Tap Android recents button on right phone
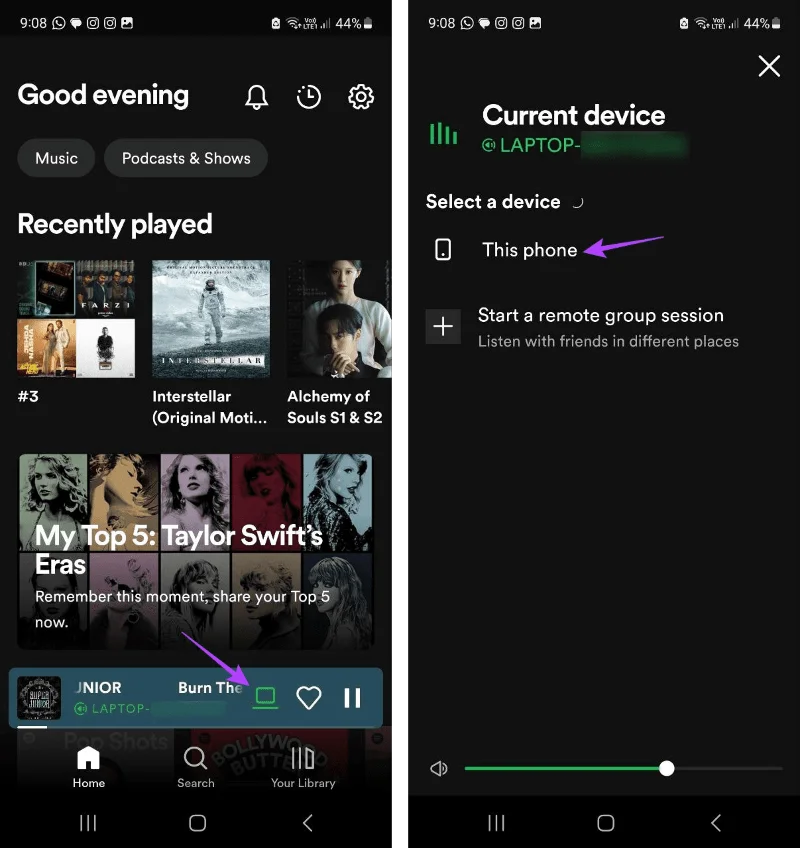800x848 pixels. 497,823
